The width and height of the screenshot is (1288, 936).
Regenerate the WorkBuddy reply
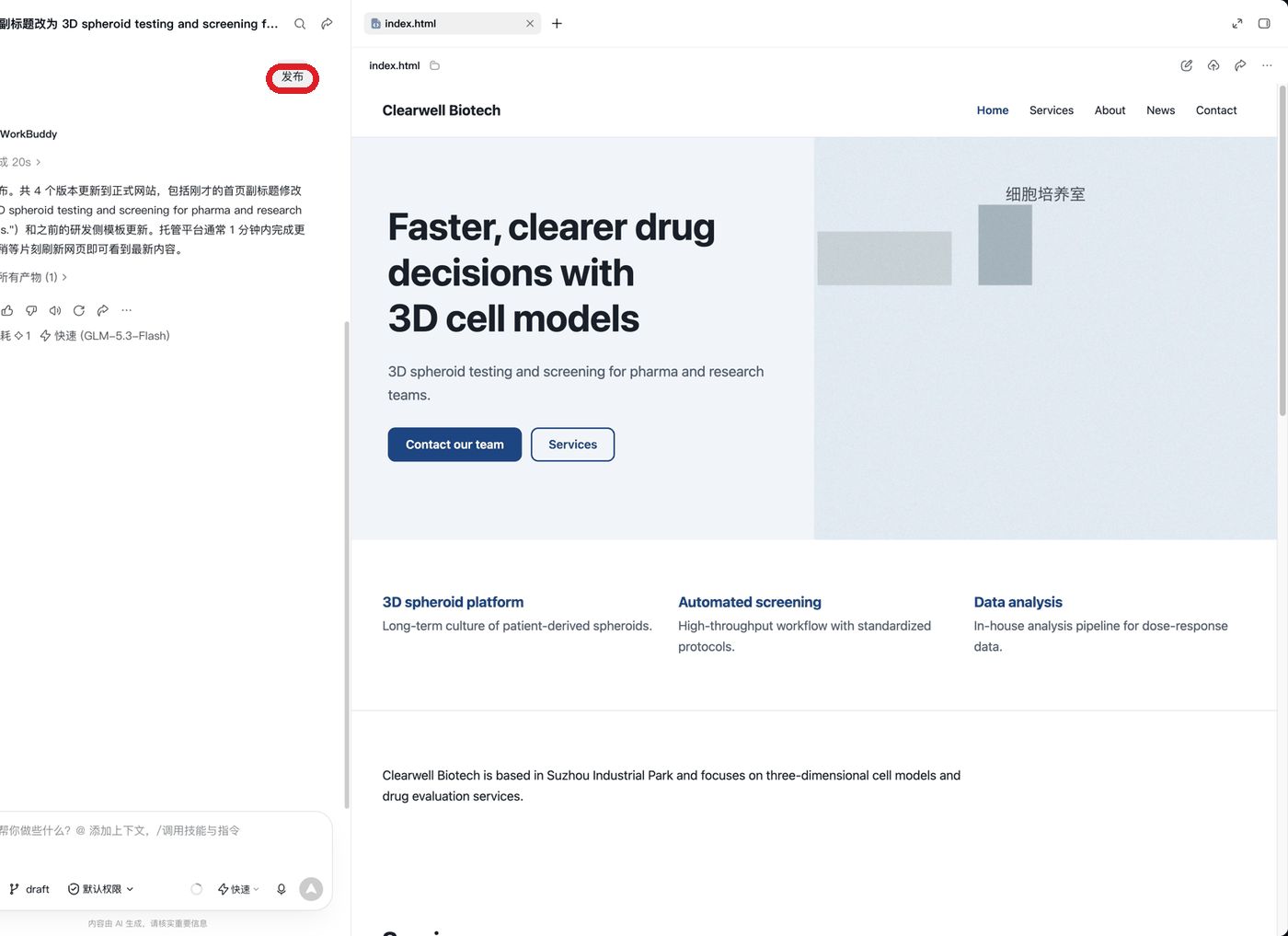pos(79,310)
